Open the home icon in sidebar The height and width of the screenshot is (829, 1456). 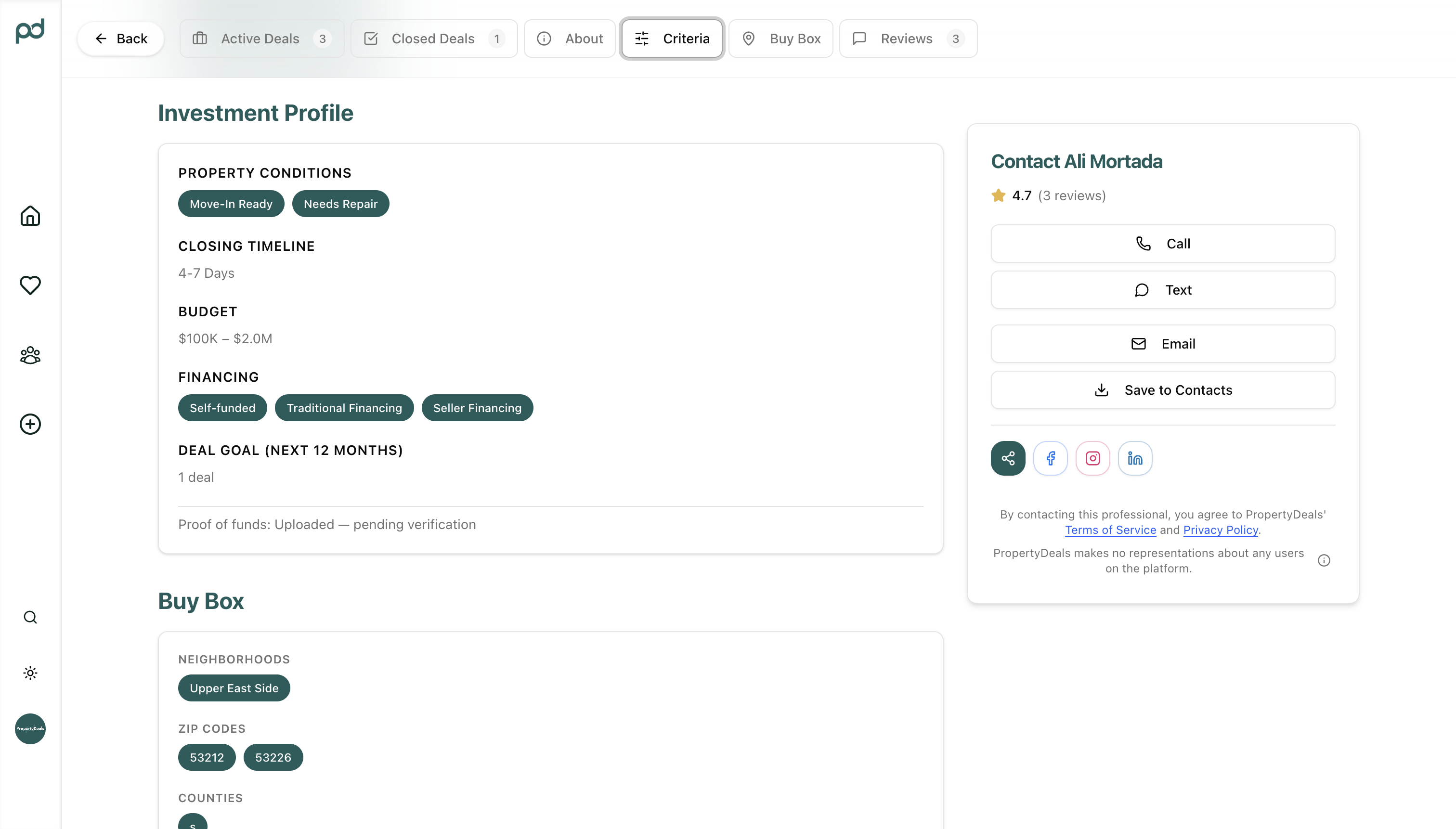point(30,216)
